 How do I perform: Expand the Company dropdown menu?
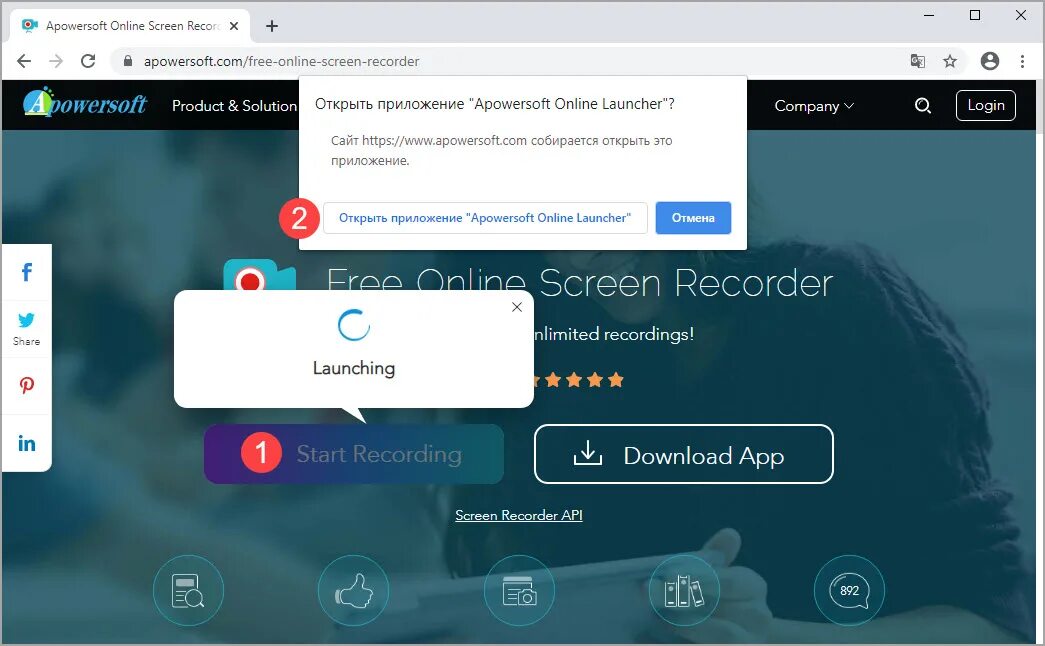click(814, 106)
